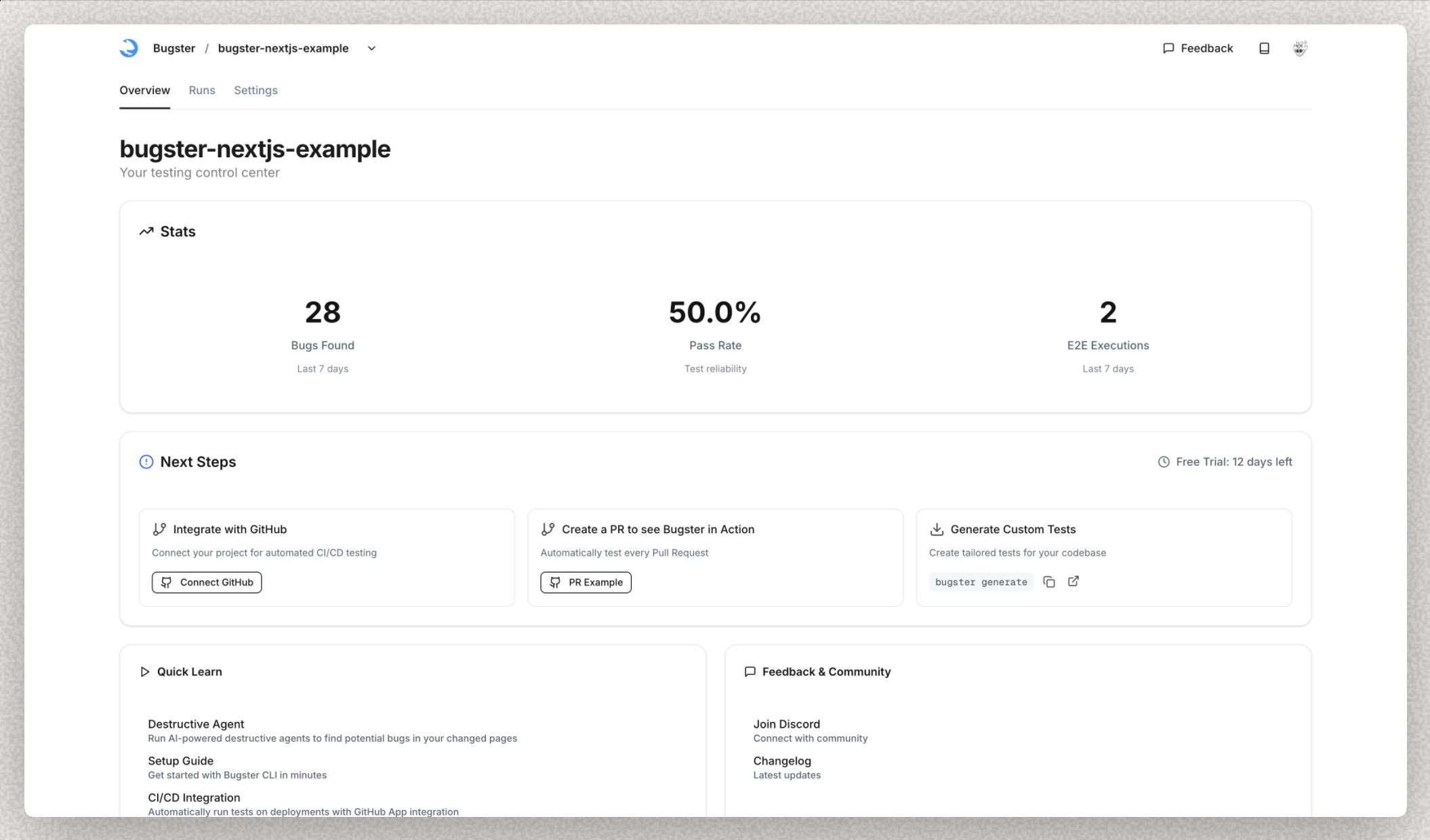Open the docs book icon in header
This screenshot has width=1430, height=840.
tap(1264, 48)
